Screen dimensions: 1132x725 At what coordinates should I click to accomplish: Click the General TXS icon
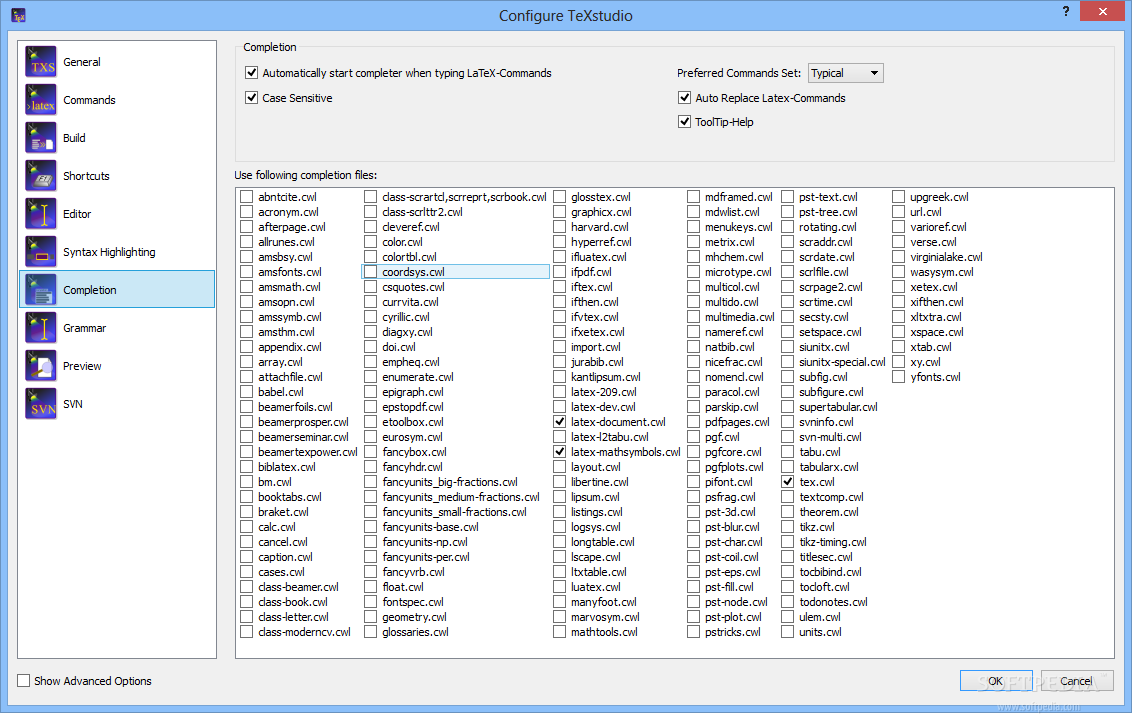(x=41, y=61)
